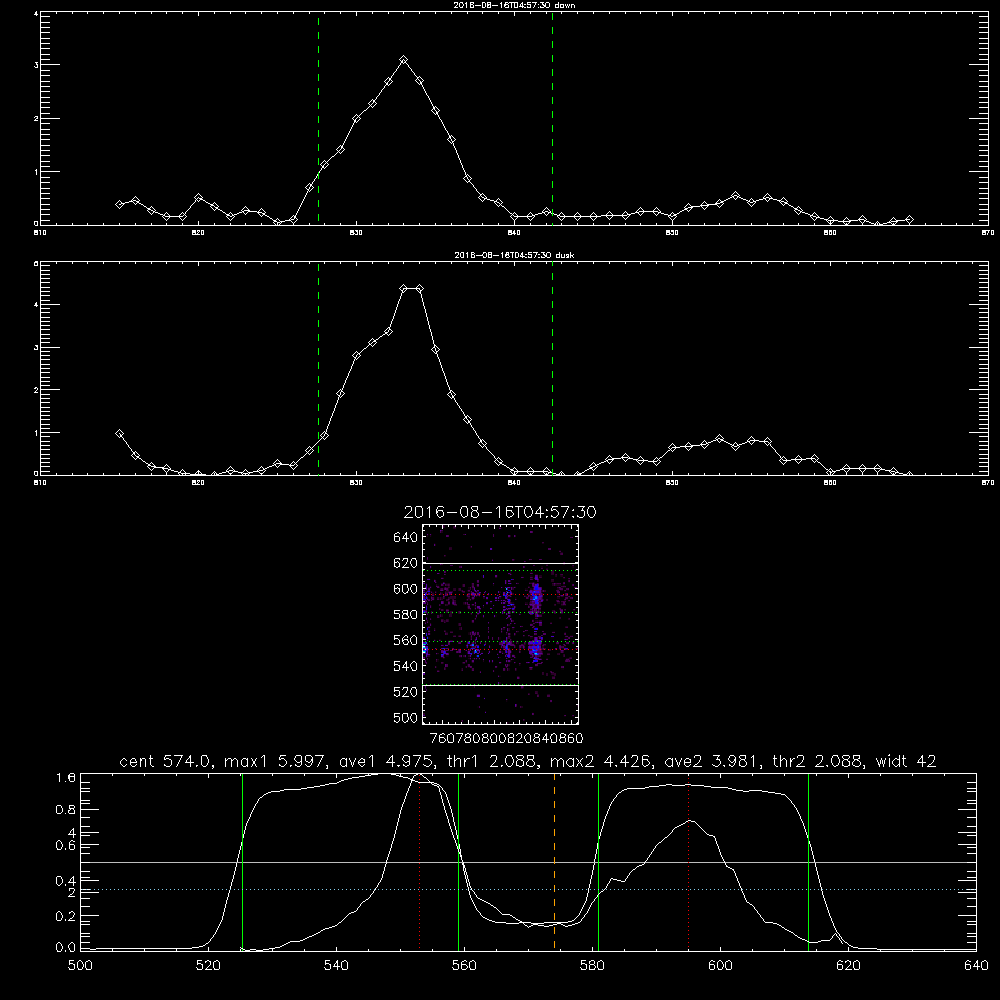Select the large timestamp title above the image
This screenshot has height=1000, width=1000.
click(500, 512)
